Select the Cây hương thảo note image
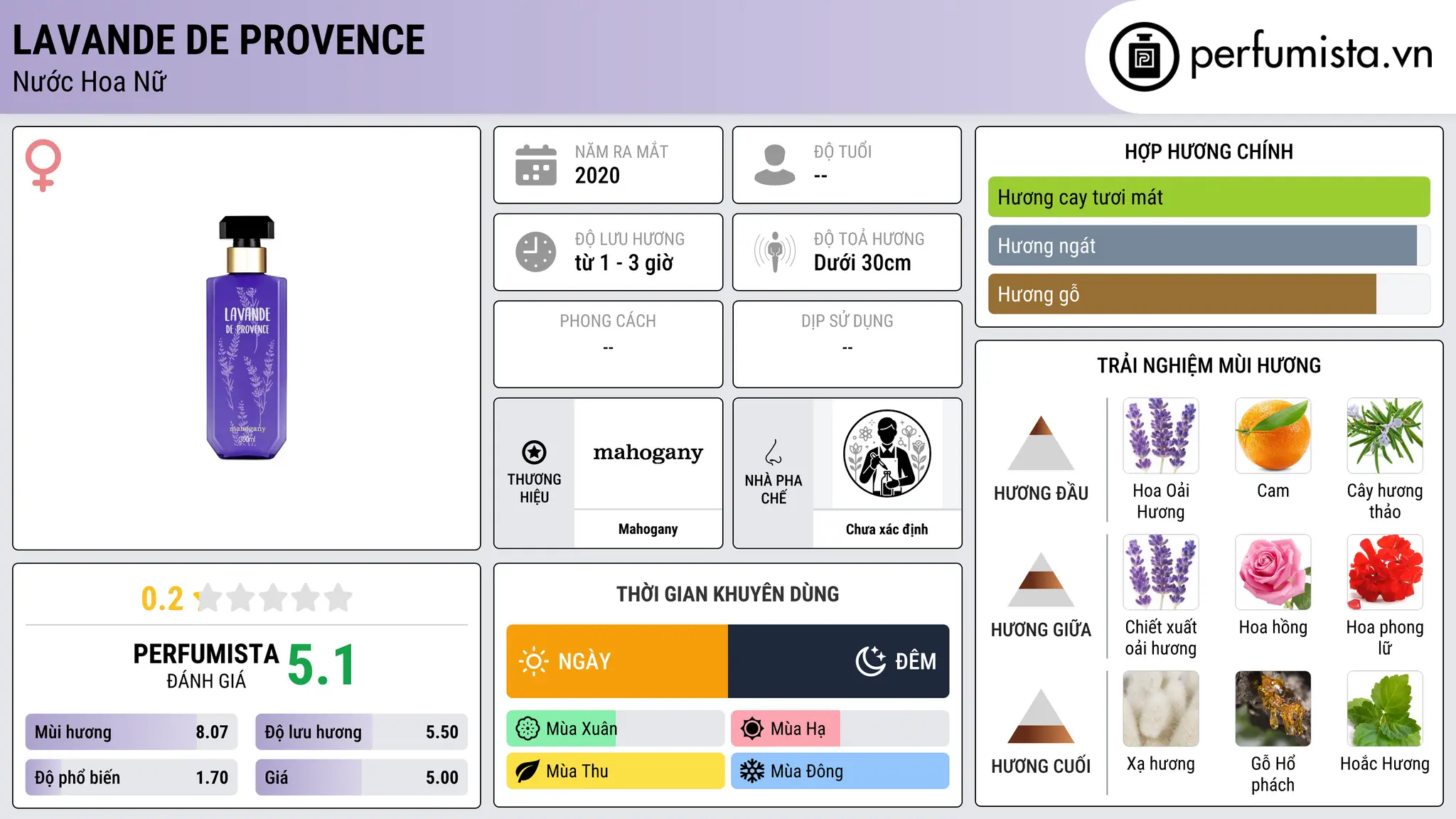Screen dimensions: 1456x819 tap(1385, 436)
